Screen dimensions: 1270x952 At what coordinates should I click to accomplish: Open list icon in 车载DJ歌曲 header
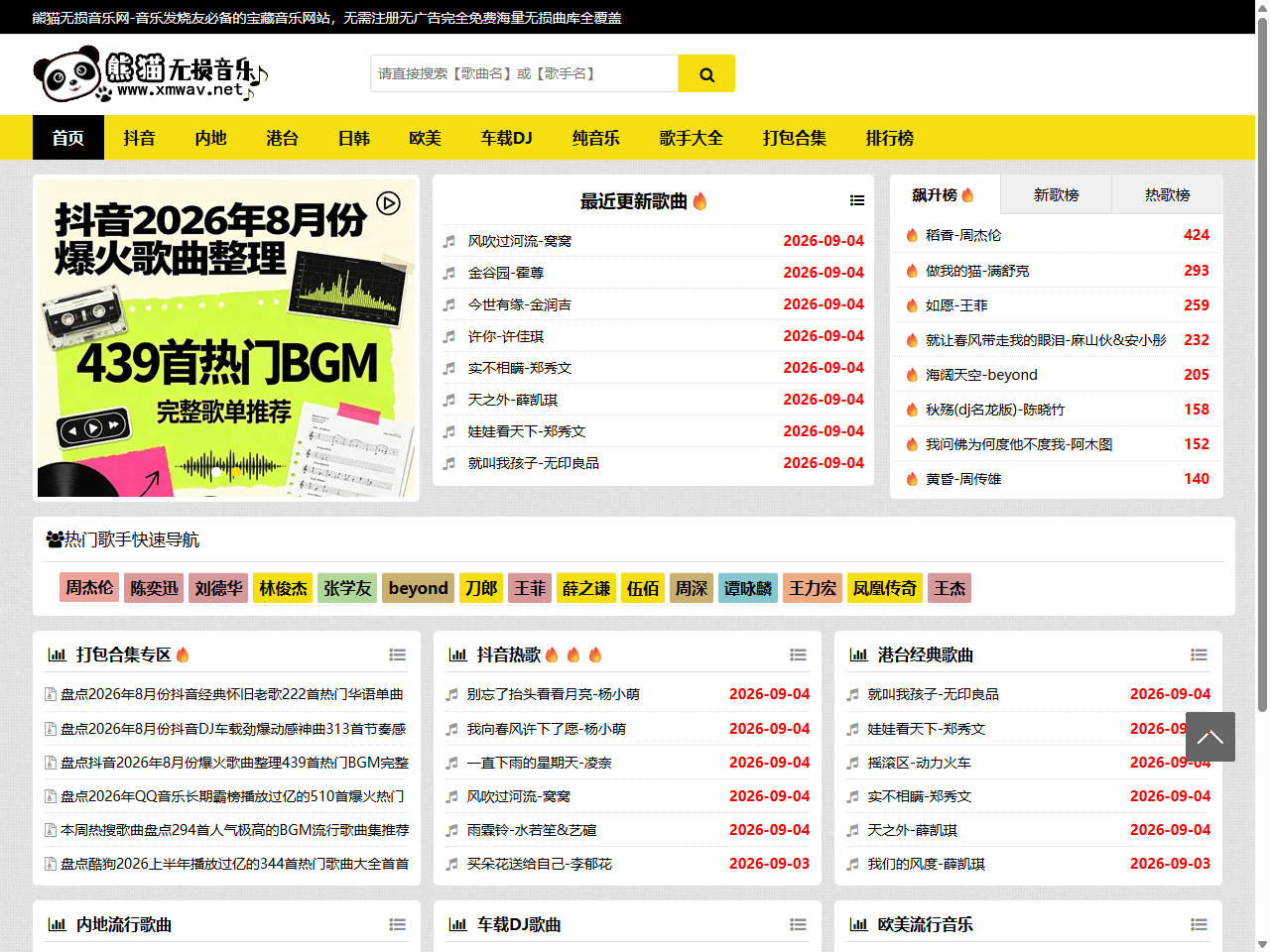[x=798, y=924]
